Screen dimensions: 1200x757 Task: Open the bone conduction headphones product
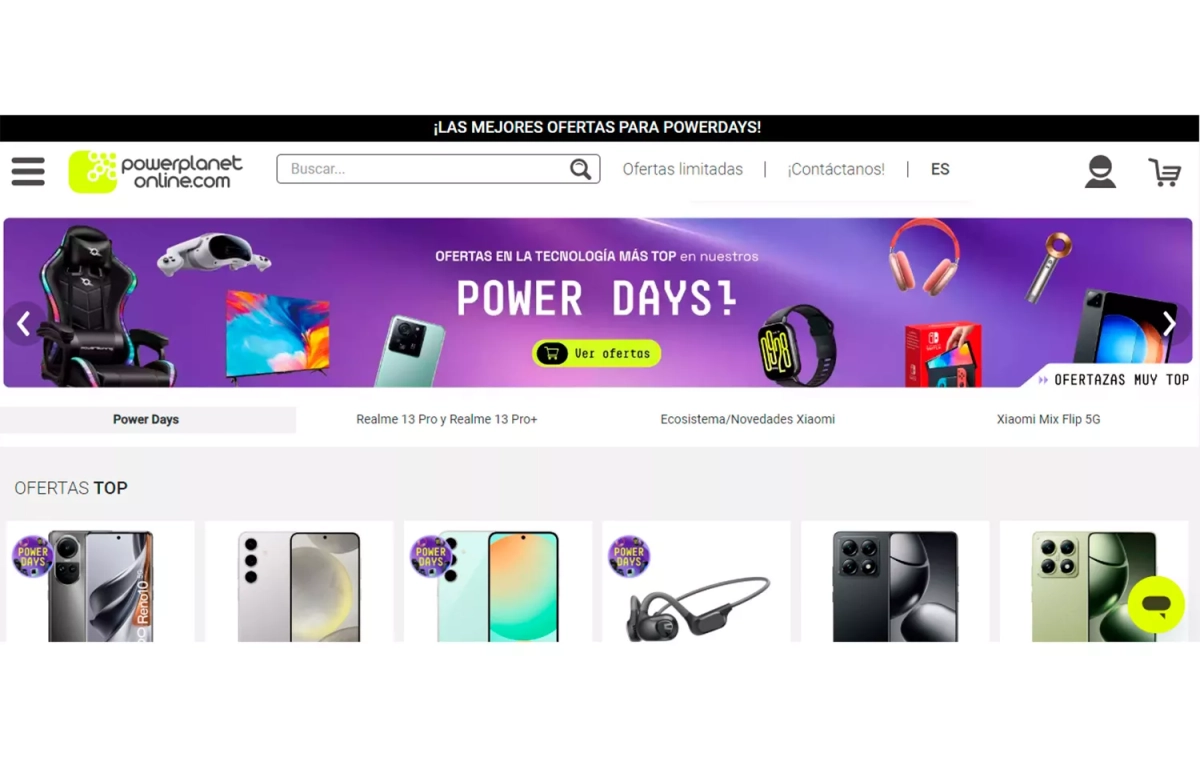coord(697,582)
